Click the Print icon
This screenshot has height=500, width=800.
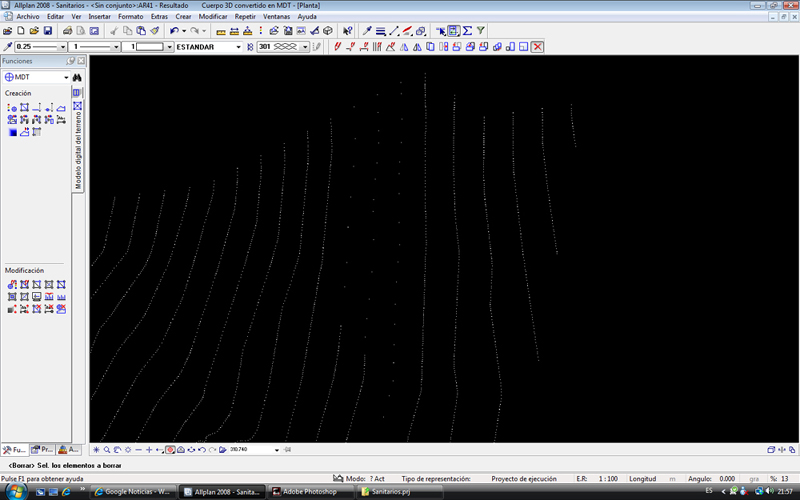[67, 31]
